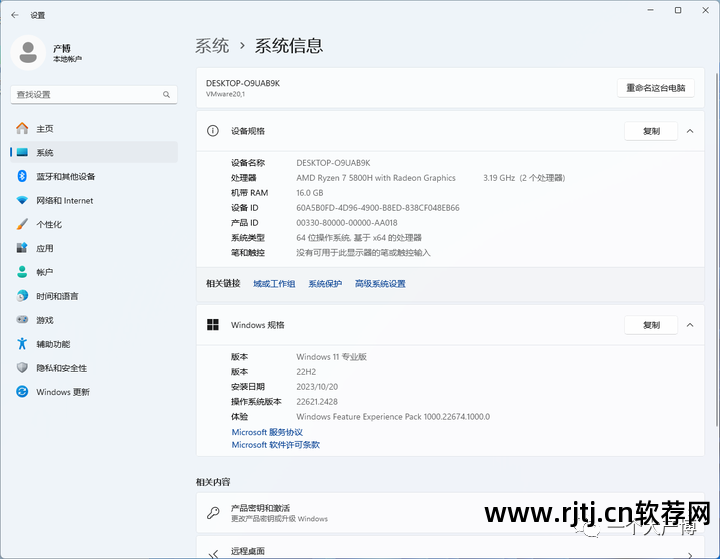The height and width of the screenshot is (559, 720).
Task: Click the 查找设置 search box
Action: [x=94, y=95]
